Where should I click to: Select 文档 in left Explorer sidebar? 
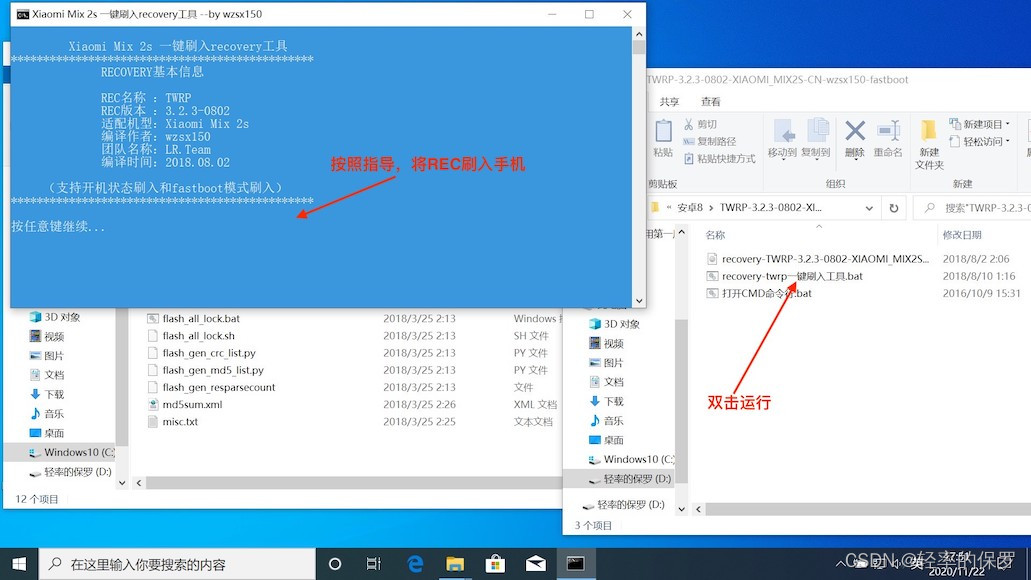[47, 375]
